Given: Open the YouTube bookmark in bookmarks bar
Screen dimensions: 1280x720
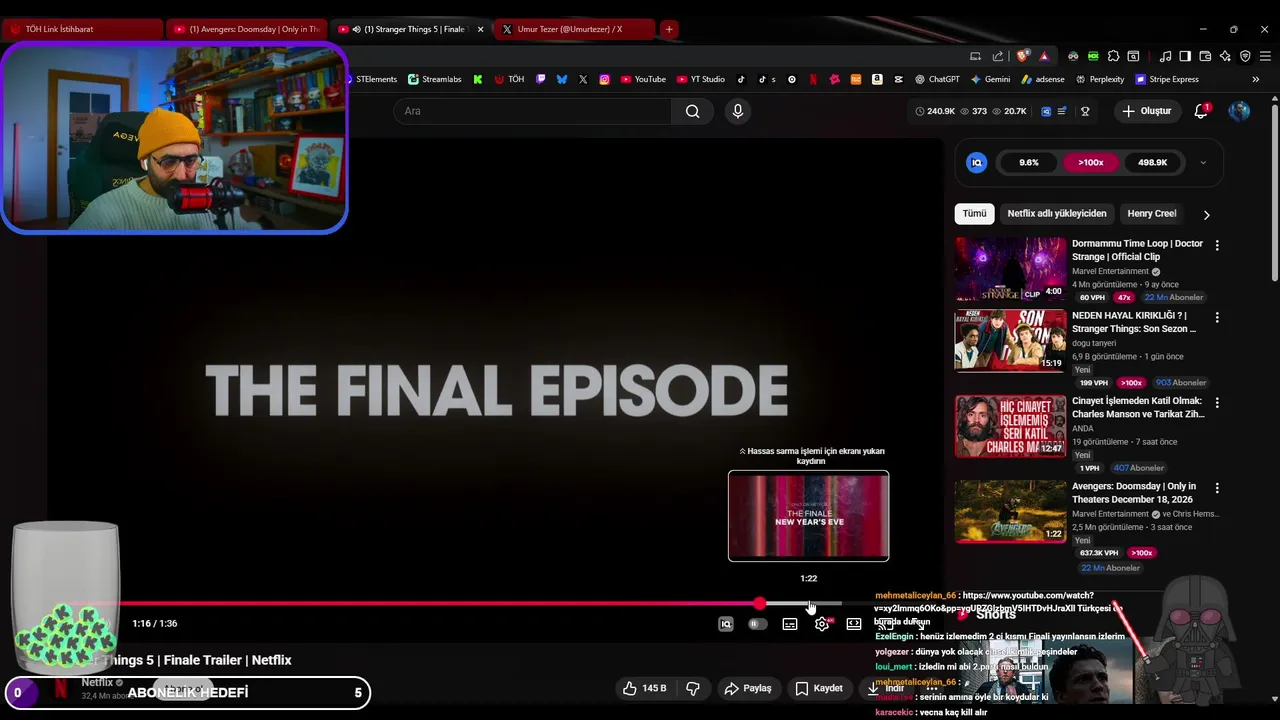Looking at the screenshot, I should pos(643,79).
